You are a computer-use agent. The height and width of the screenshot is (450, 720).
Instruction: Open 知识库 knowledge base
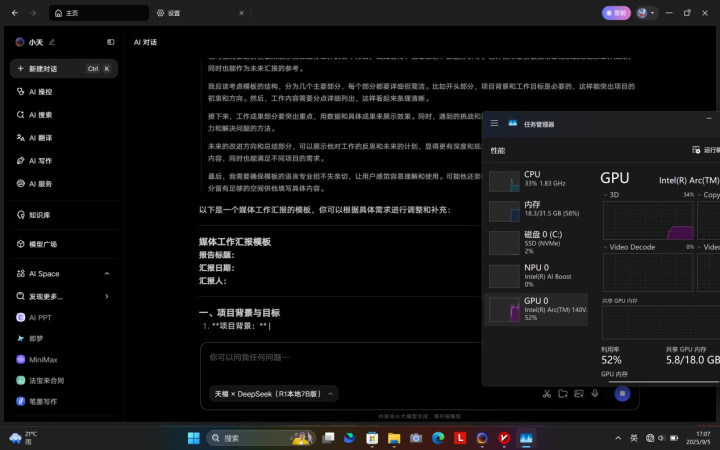(x=40, y=215)
